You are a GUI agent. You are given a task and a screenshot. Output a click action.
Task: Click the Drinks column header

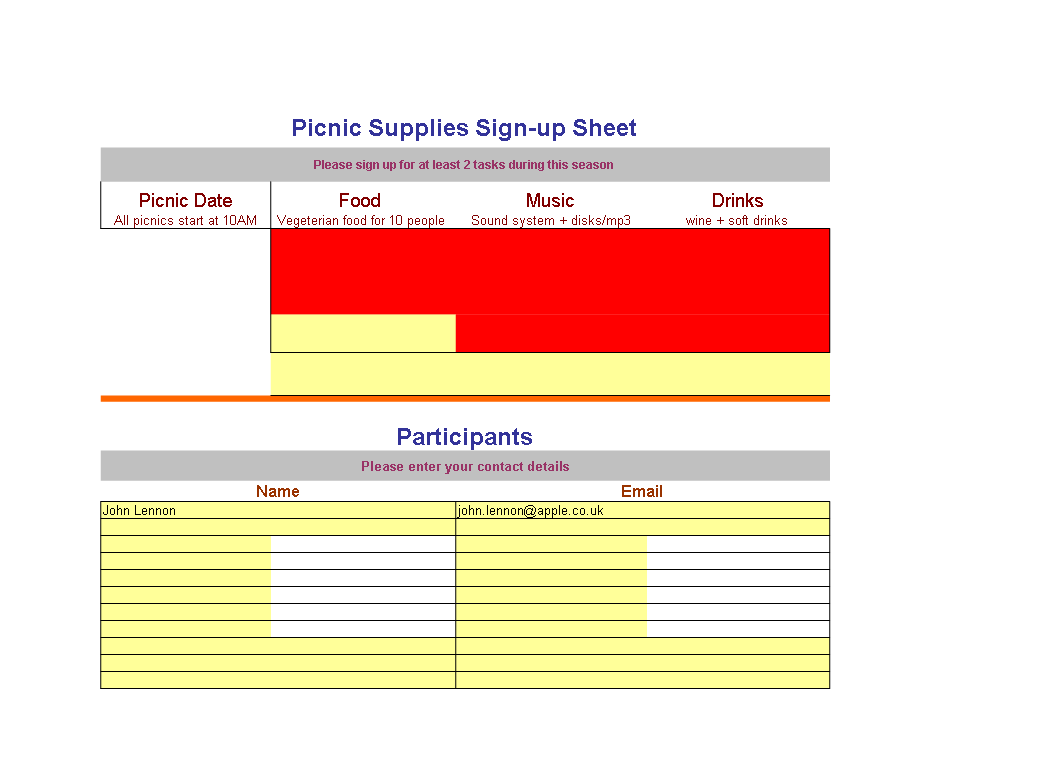[x=737, y=200]
